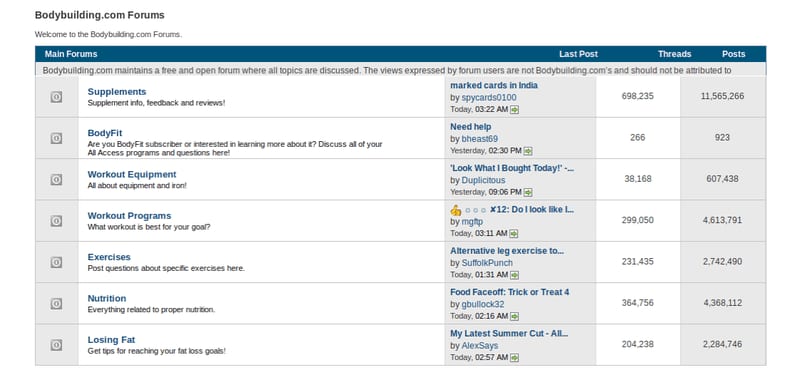View user profile mgftp
This screenshot has height=370, width=800.
pyautogui.click(x=472, y=221)
